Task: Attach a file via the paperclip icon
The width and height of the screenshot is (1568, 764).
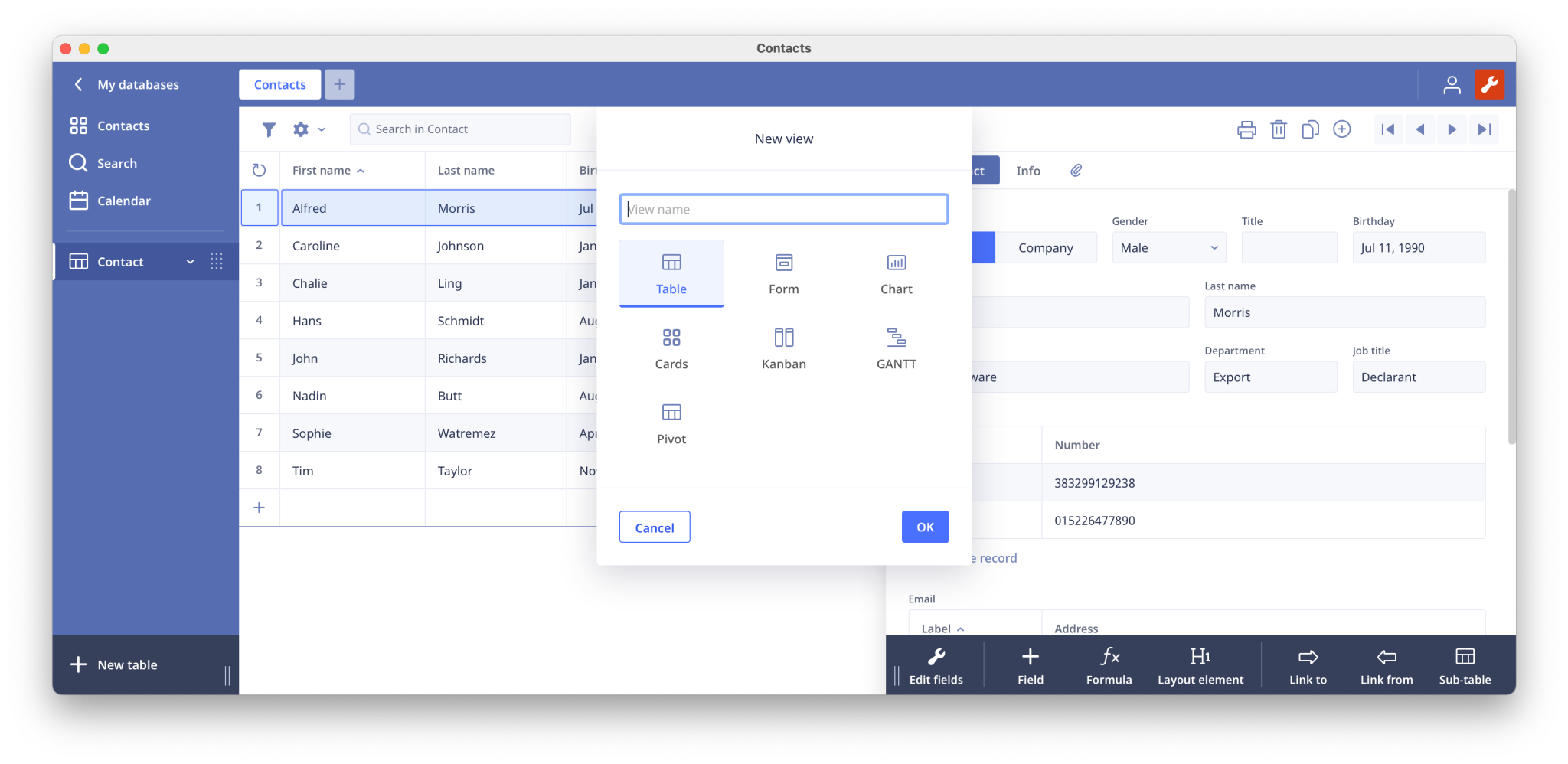Action: pos(1075,170)
